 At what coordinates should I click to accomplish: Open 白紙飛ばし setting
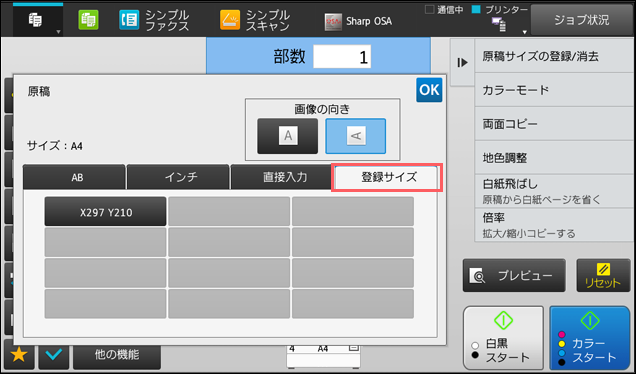(554, 191)
